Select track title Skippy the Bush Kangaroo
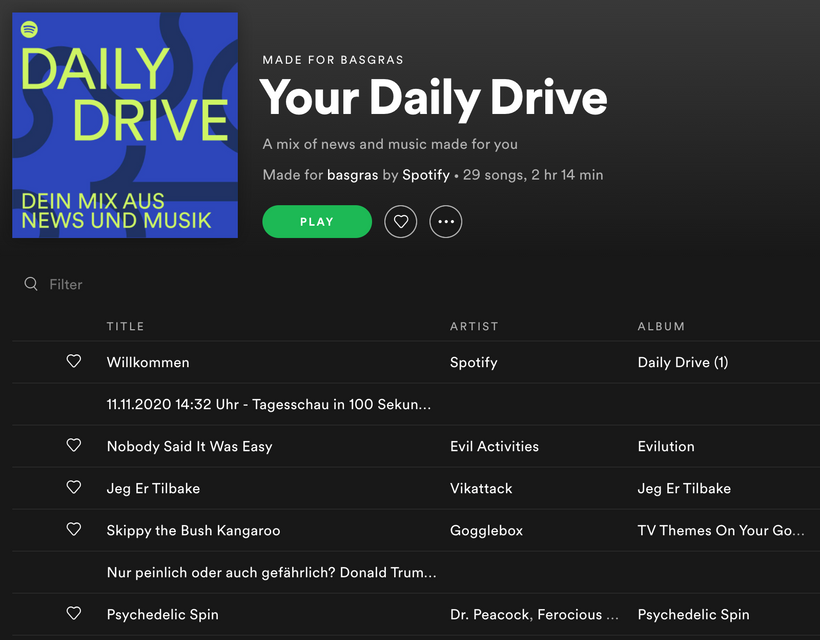This screenshot has width=820, height=640. [x=193, y=531]
